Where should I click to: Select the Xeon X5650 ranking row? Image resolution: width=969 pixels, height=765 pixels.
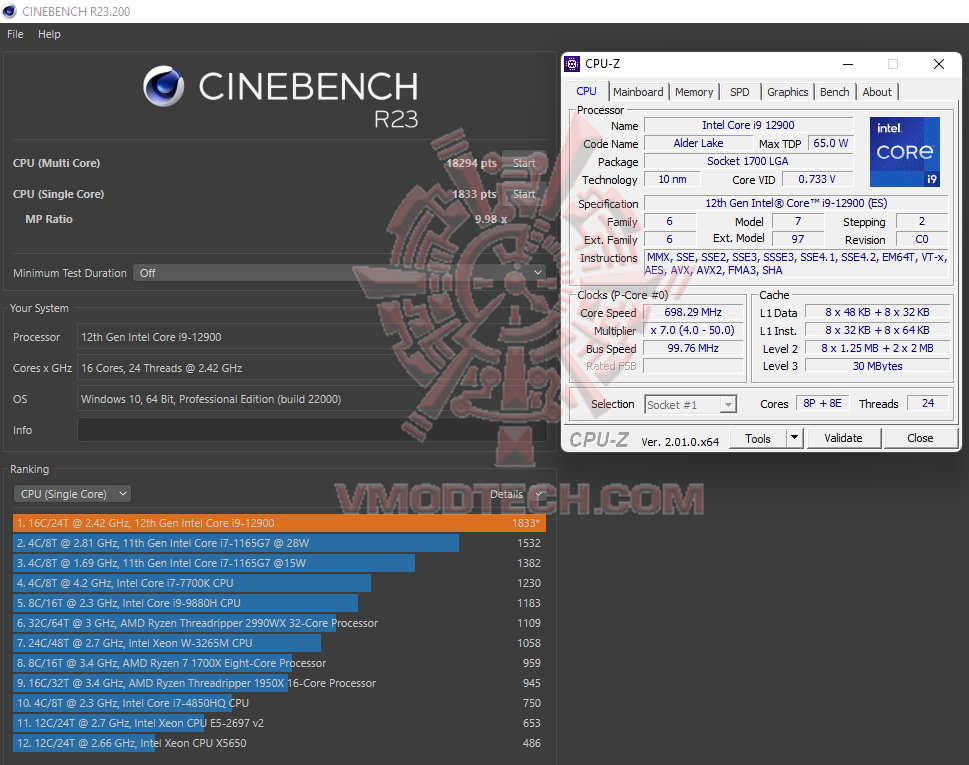(x=279, y=743)
